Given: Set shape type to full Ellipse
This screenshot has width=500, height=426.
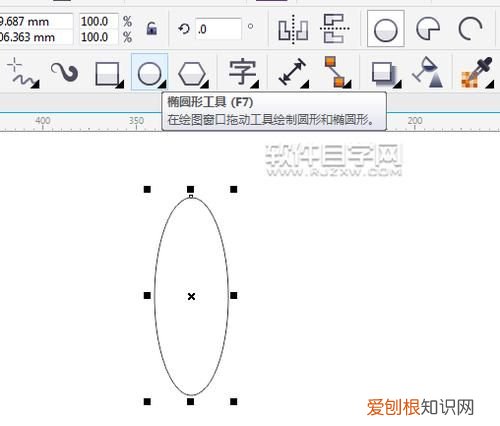Looking at the screenshot, I should coord(386,29).
